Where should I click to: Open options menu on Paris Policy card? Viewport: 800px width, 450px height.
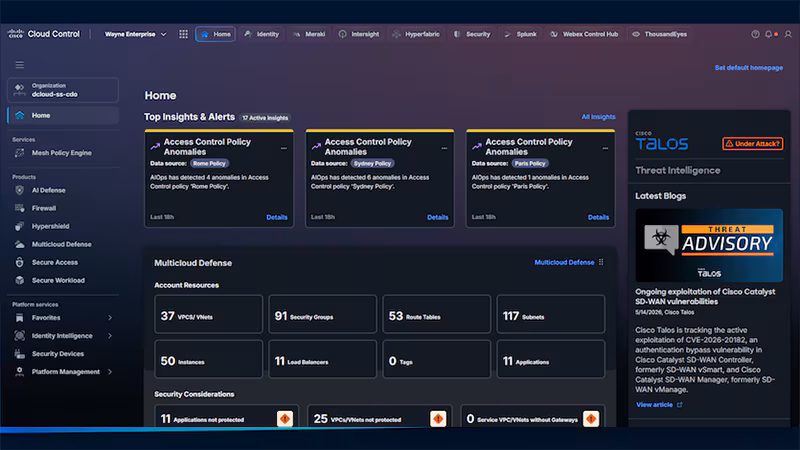coord(605,148)
